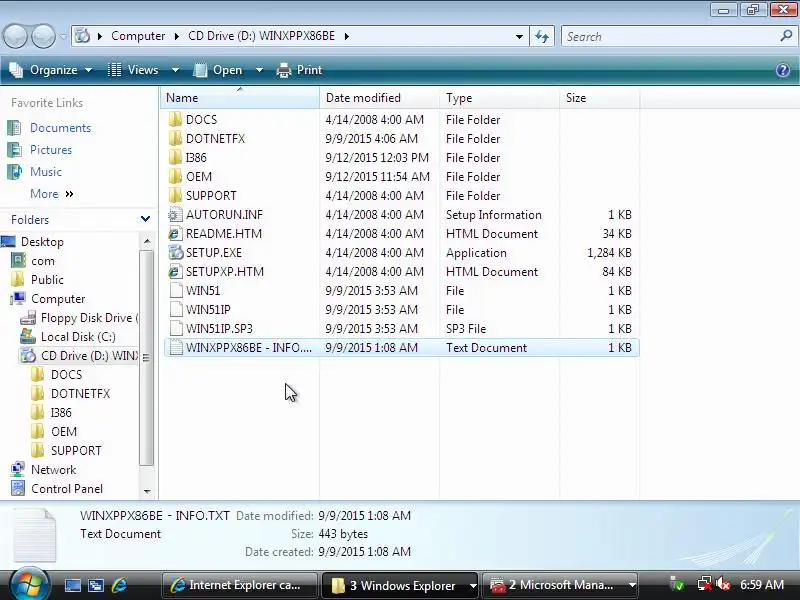This screenshot has width=800, height=600.
Task: Select com in the folder tree
Action: 42,261
